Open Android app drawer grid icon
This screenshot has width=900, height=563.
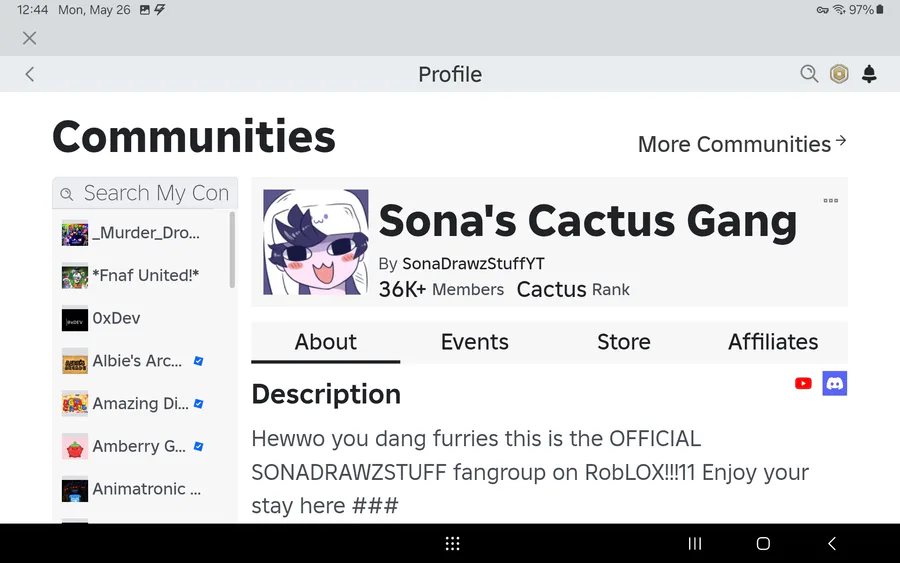point(452,543)
